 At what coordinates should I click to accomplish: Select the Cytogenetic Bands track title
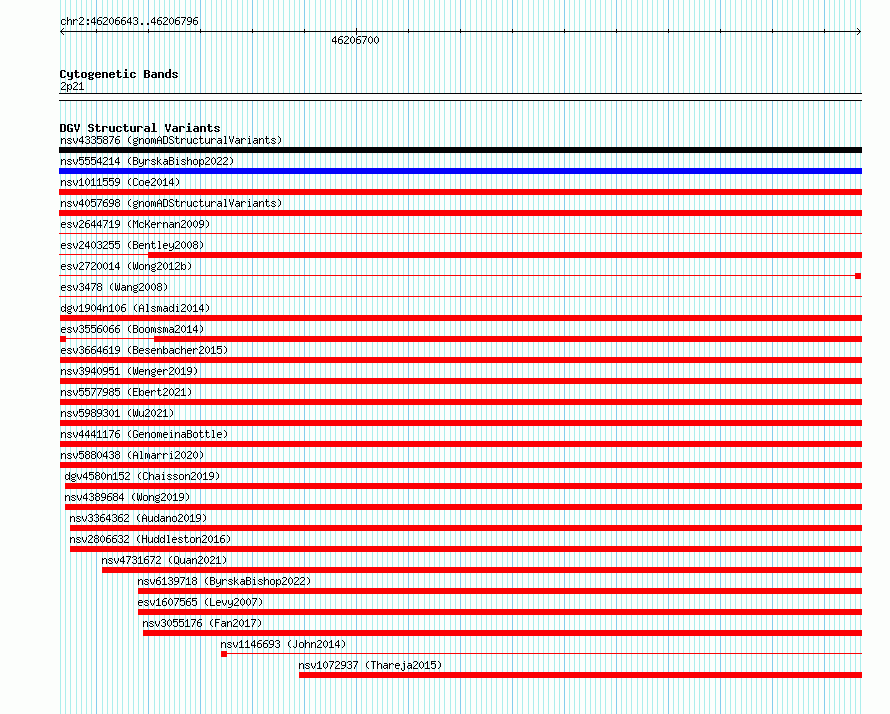pyautogui.click(x=119, y=74)
